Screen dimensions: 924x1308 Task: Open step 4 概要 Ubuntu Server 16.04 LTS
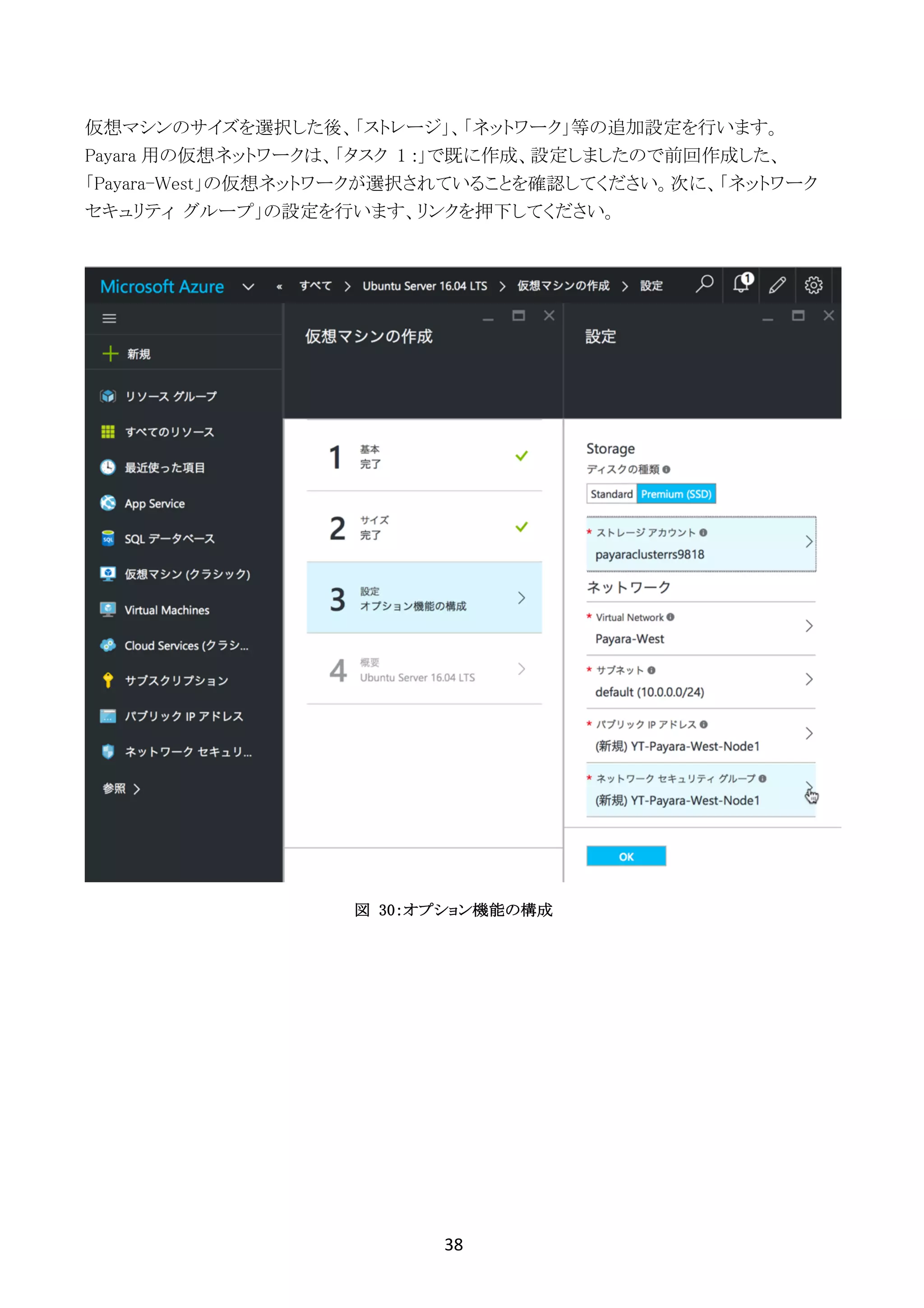click(424, 669)
